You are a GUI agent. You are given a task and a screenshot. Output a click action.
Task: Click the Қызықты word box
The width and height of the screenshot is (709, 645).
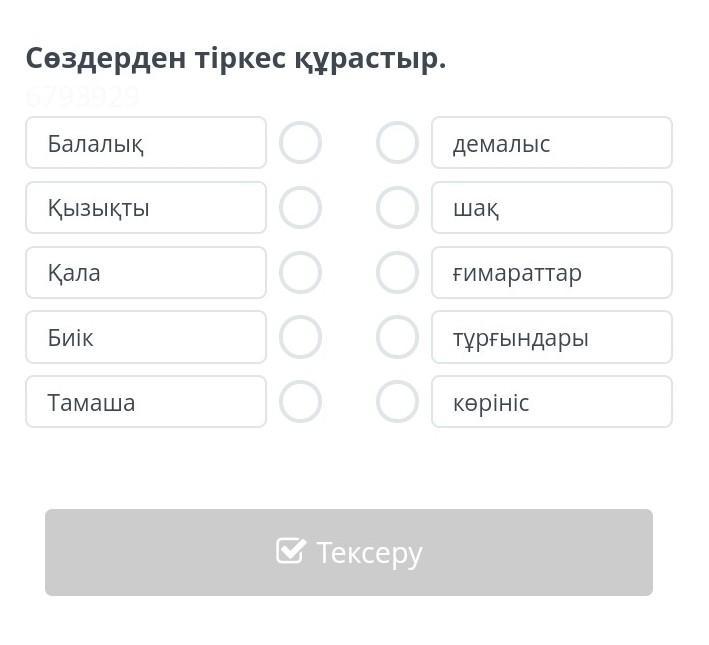pyautogui.click(x=146, y=208)
